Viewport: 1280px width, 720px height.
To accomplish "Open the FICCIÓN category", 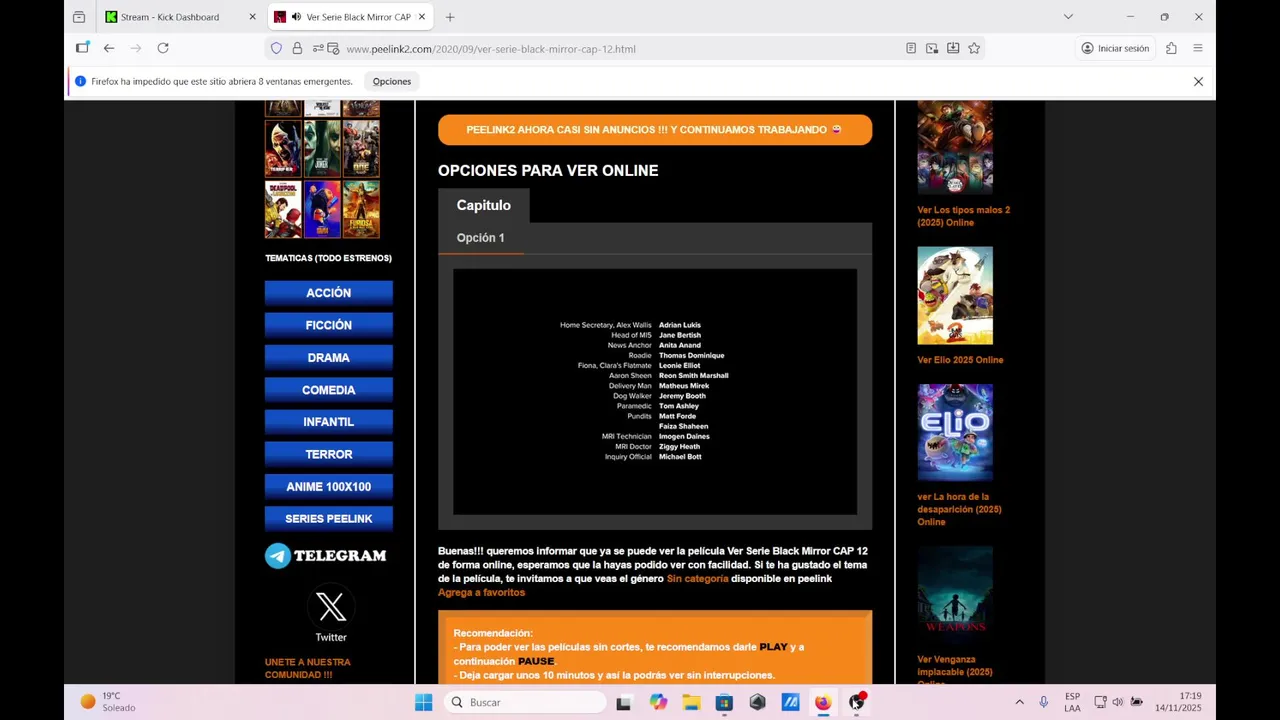I will click(x=329, y=325).
